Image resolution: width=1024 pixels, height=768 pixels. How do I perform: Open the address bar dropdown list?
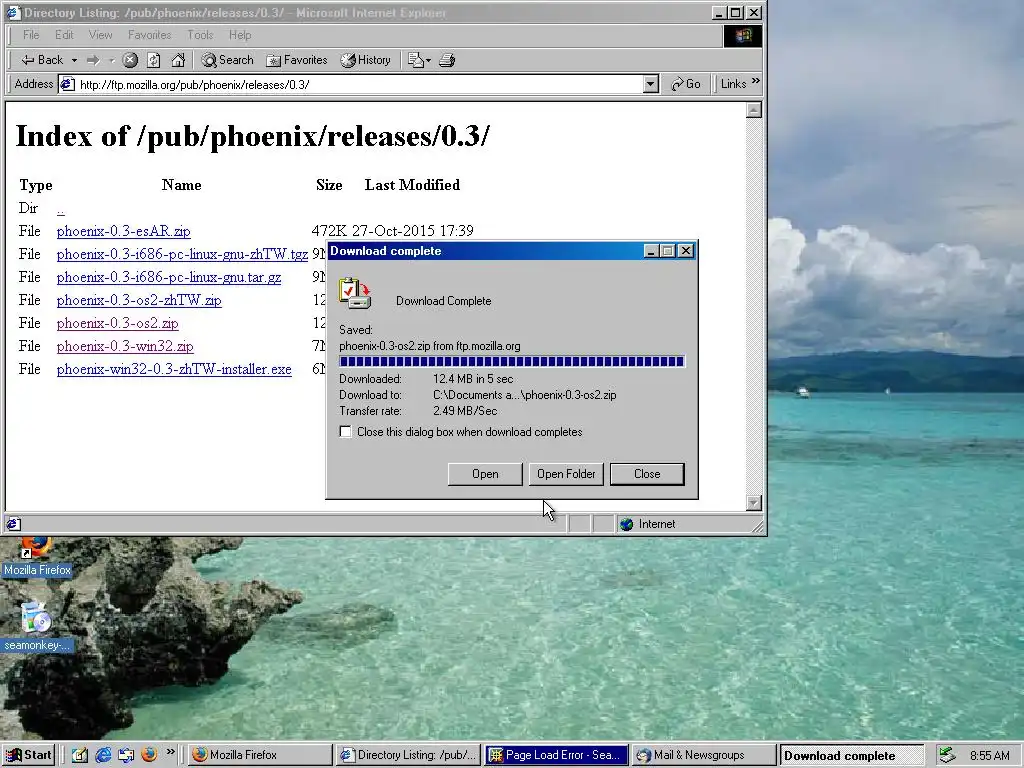point(650,84)
